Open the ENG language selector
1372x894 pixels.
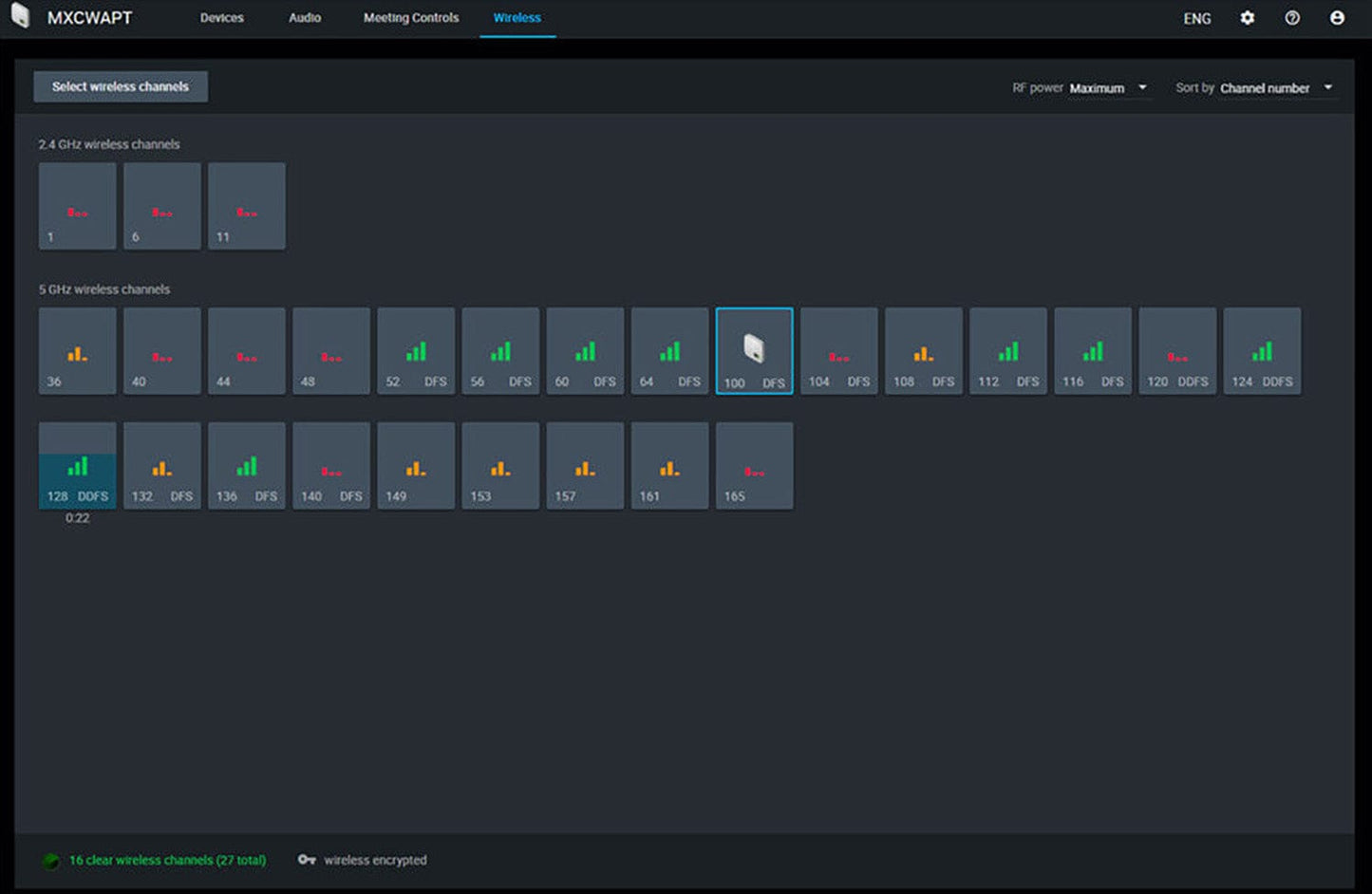(x=1196, y=19)
